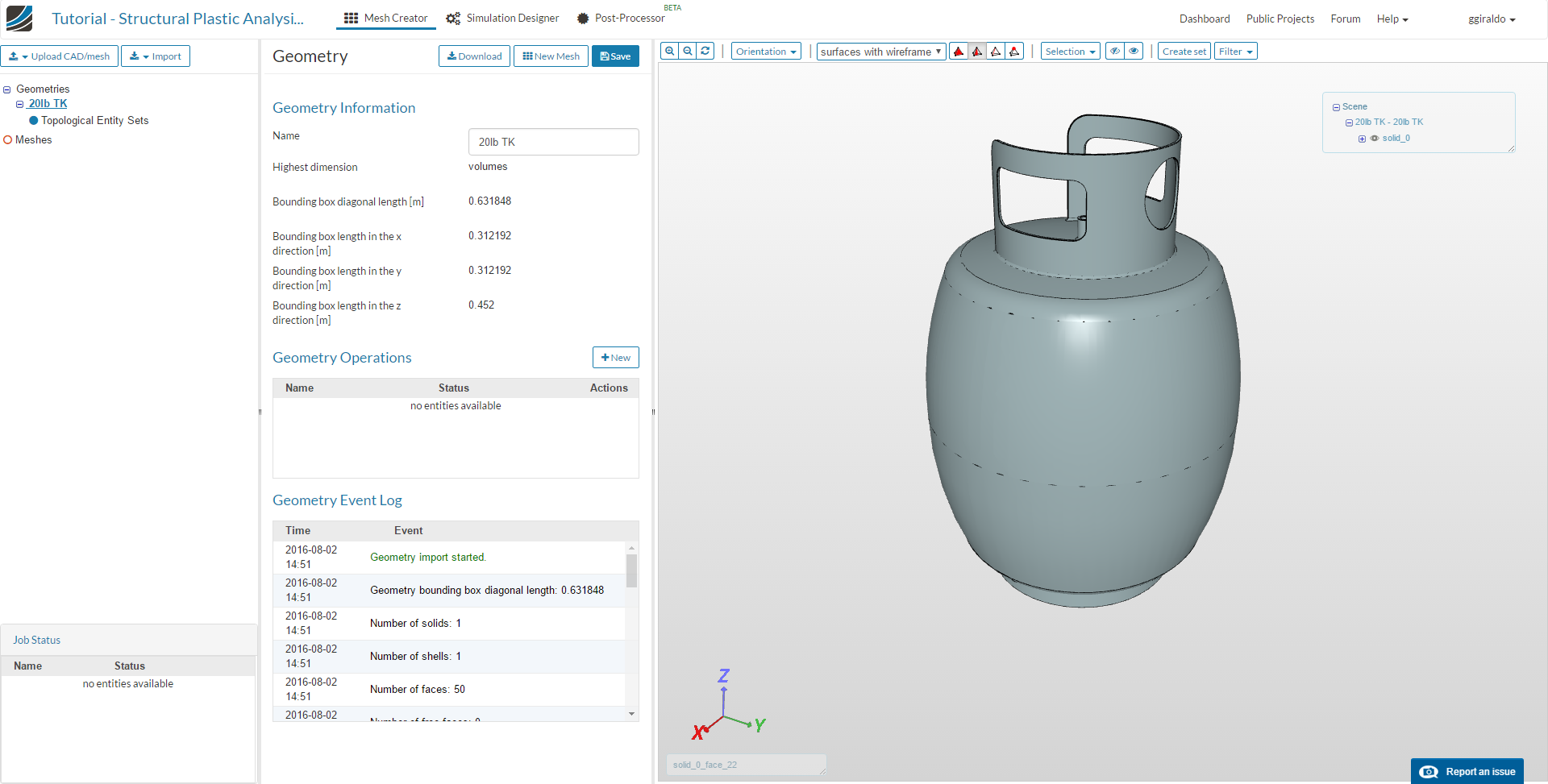
Task: Reset the 3D view with refresh icon
Action: [705, 51]
